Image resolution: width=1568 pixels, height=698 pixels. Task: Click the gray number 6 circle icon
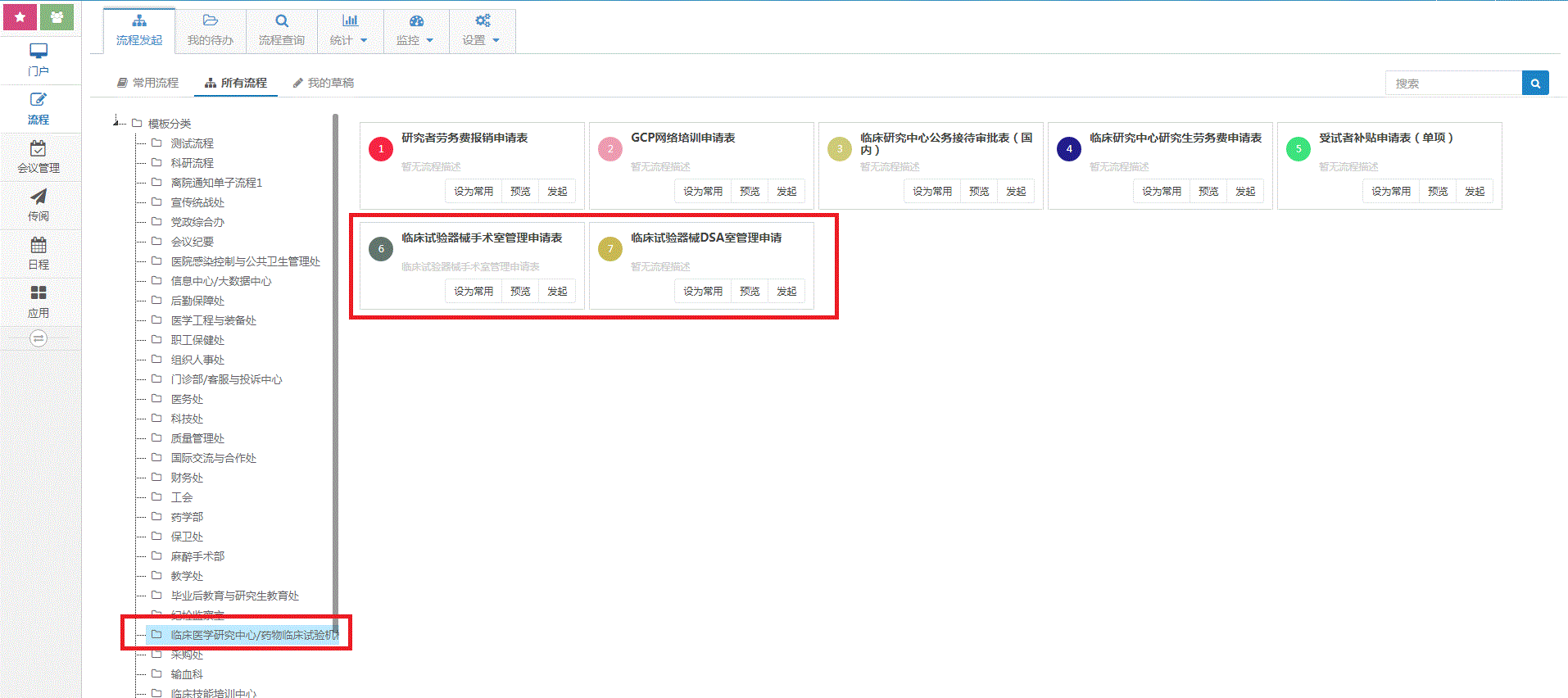pyautogui.click(x=381, y=249)
